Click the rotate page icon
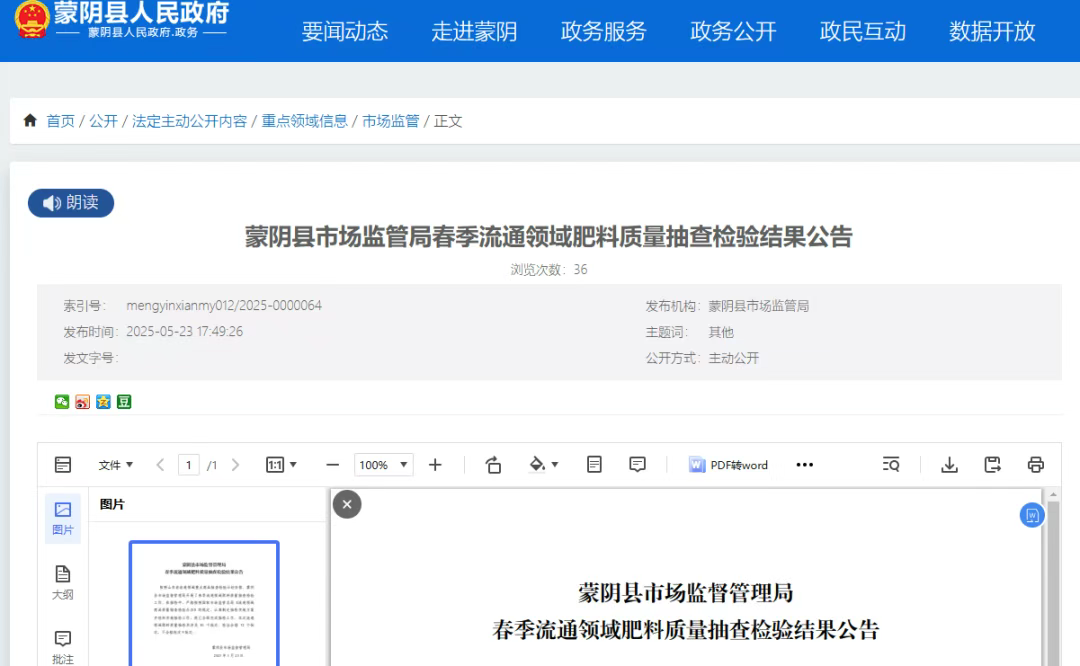 pos(493,465)
